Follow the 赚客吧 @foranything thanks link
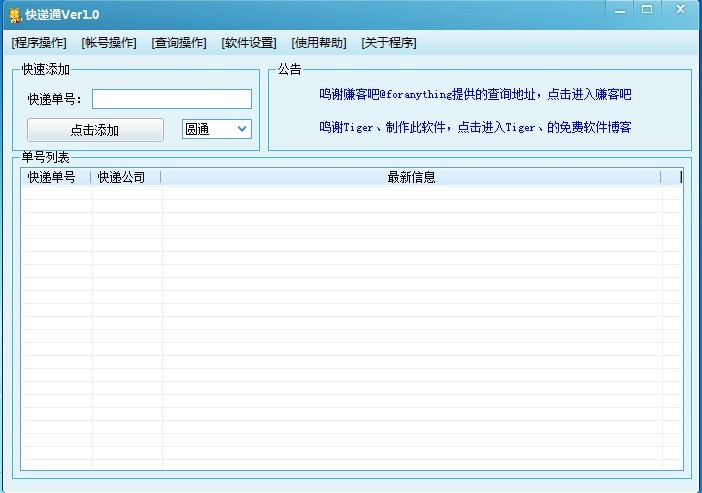This screenshot has width=702, height=493. coord(475,95)
